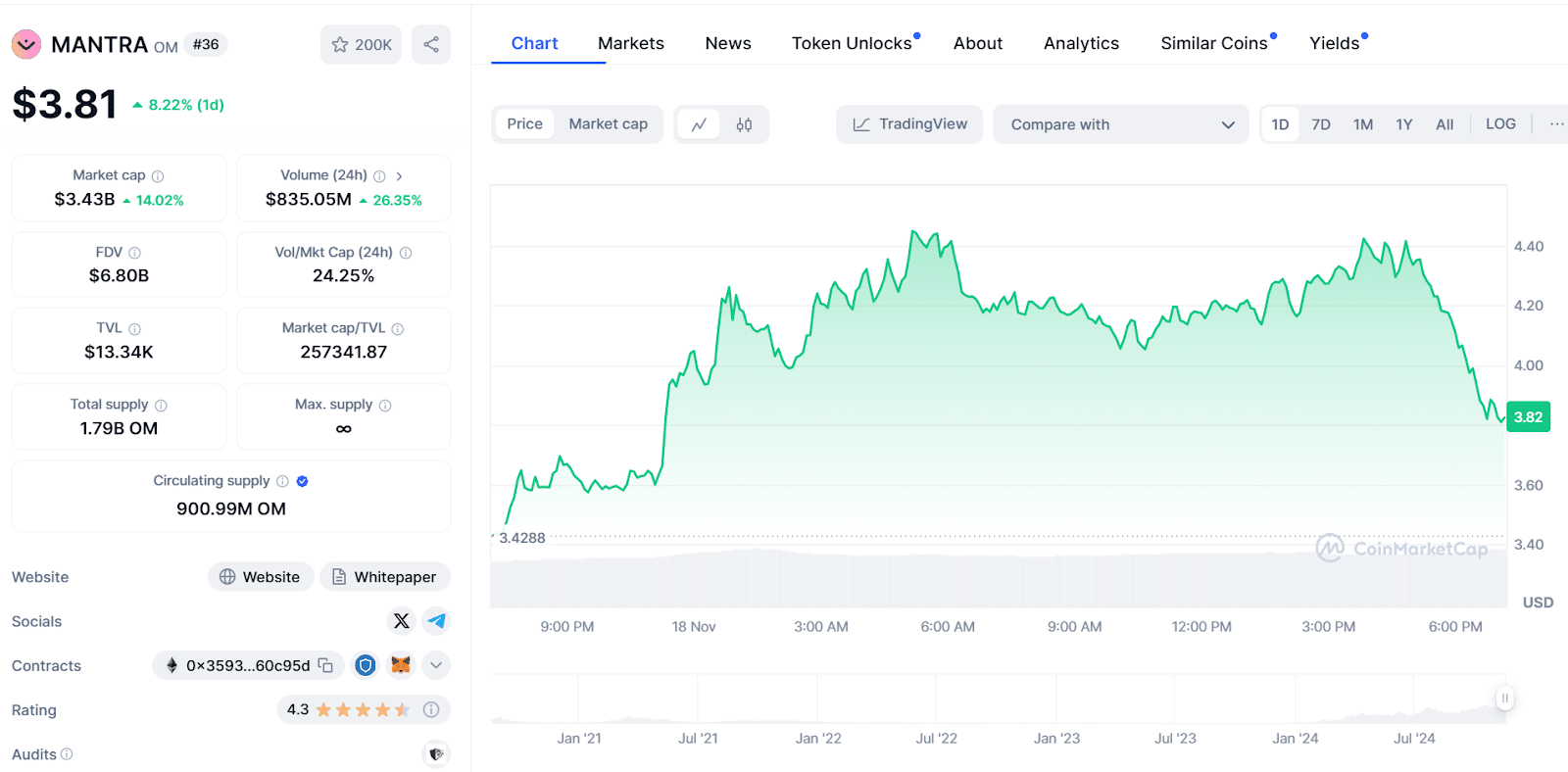Open the share icon button

coord(431,44)
